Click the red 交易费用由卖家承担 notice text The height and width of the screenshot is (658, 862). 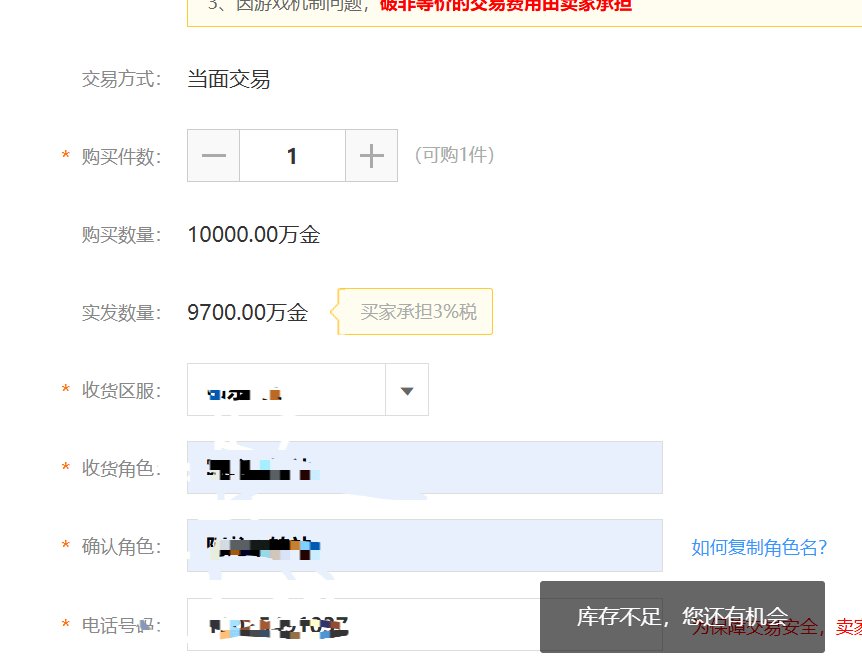coord(505,5)
